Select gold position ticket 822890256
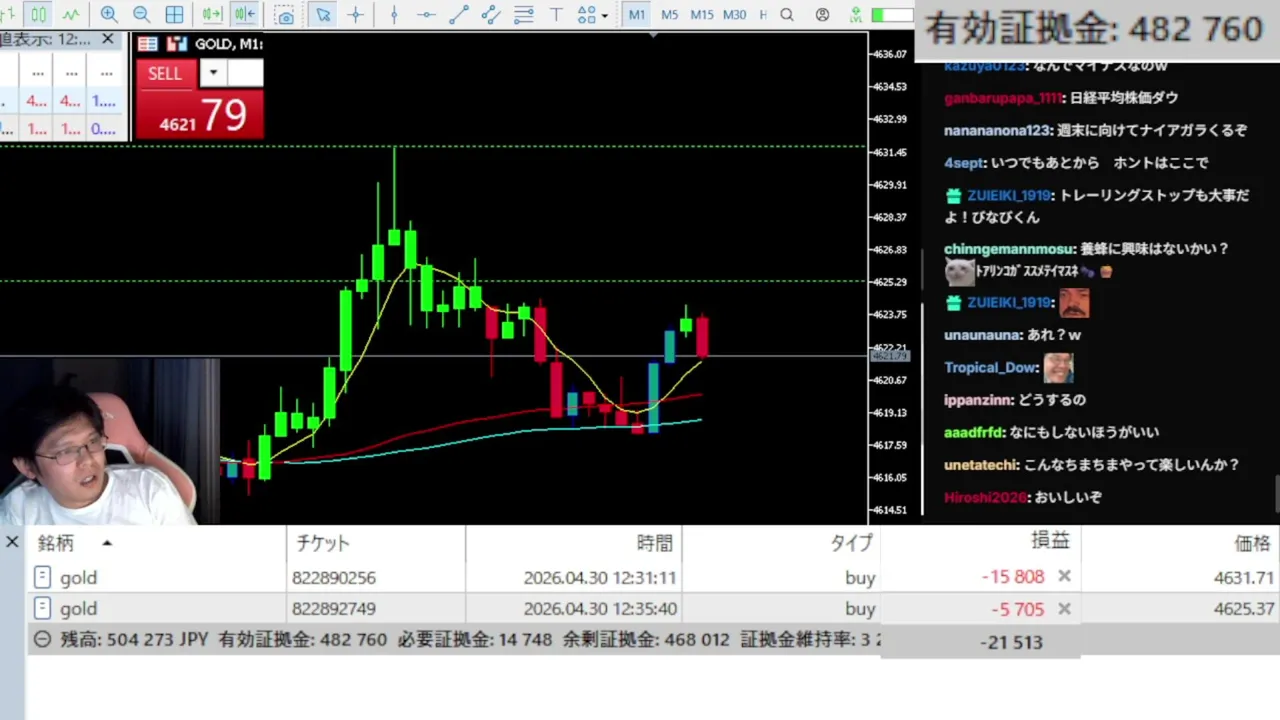The height and width of the screenshot is (720, 1280). 333,578
